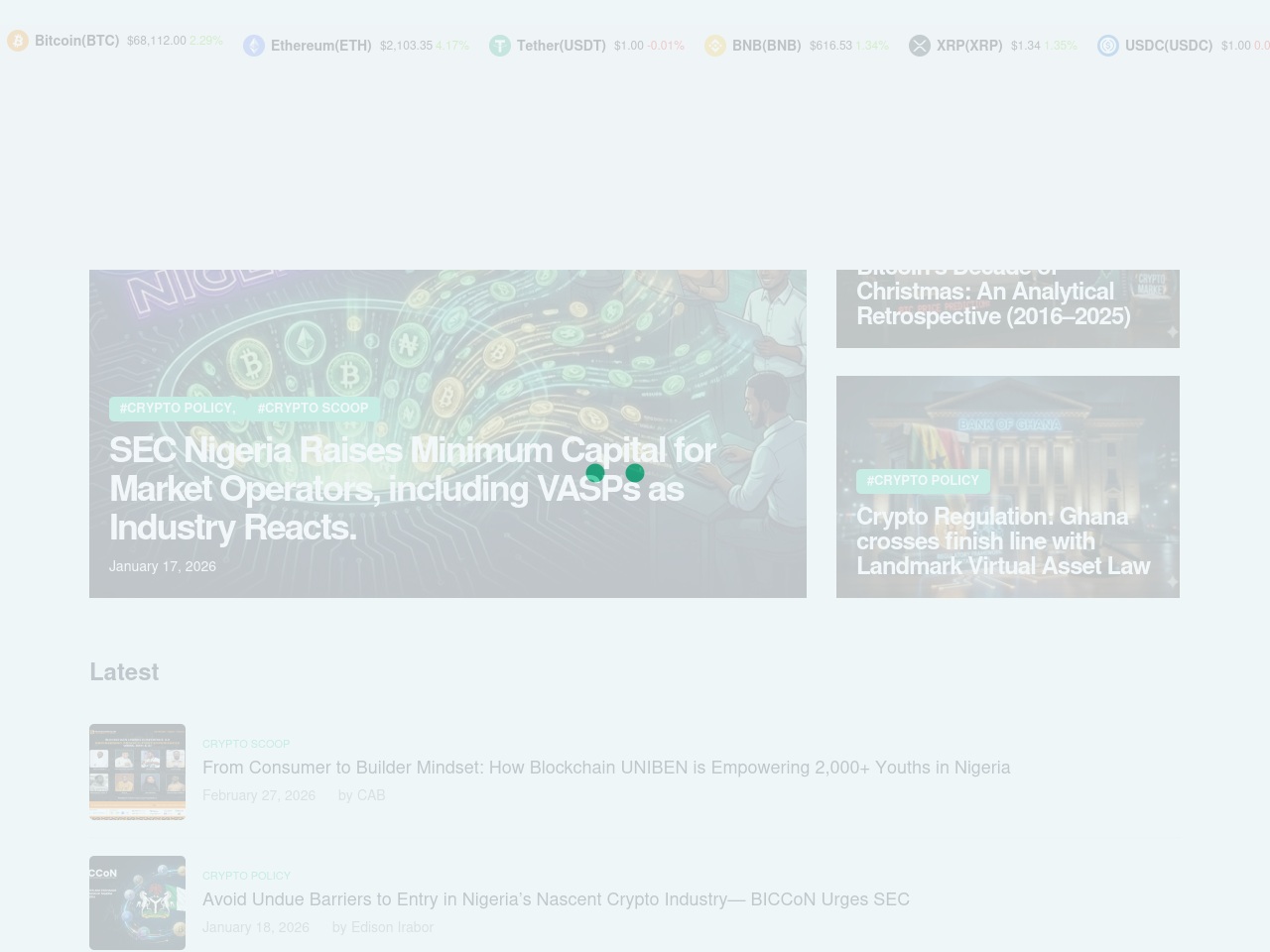
Task: Click the XRP coin icon in ticker
Action: [920, 46]
